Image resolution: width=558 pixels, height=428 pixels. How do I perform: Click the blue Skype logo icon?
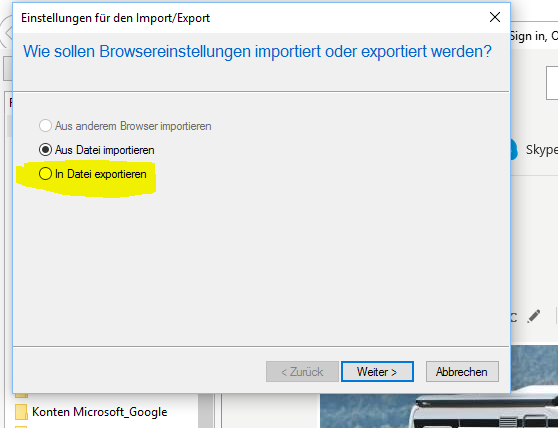pyautogui.click(x=514, y=149)
